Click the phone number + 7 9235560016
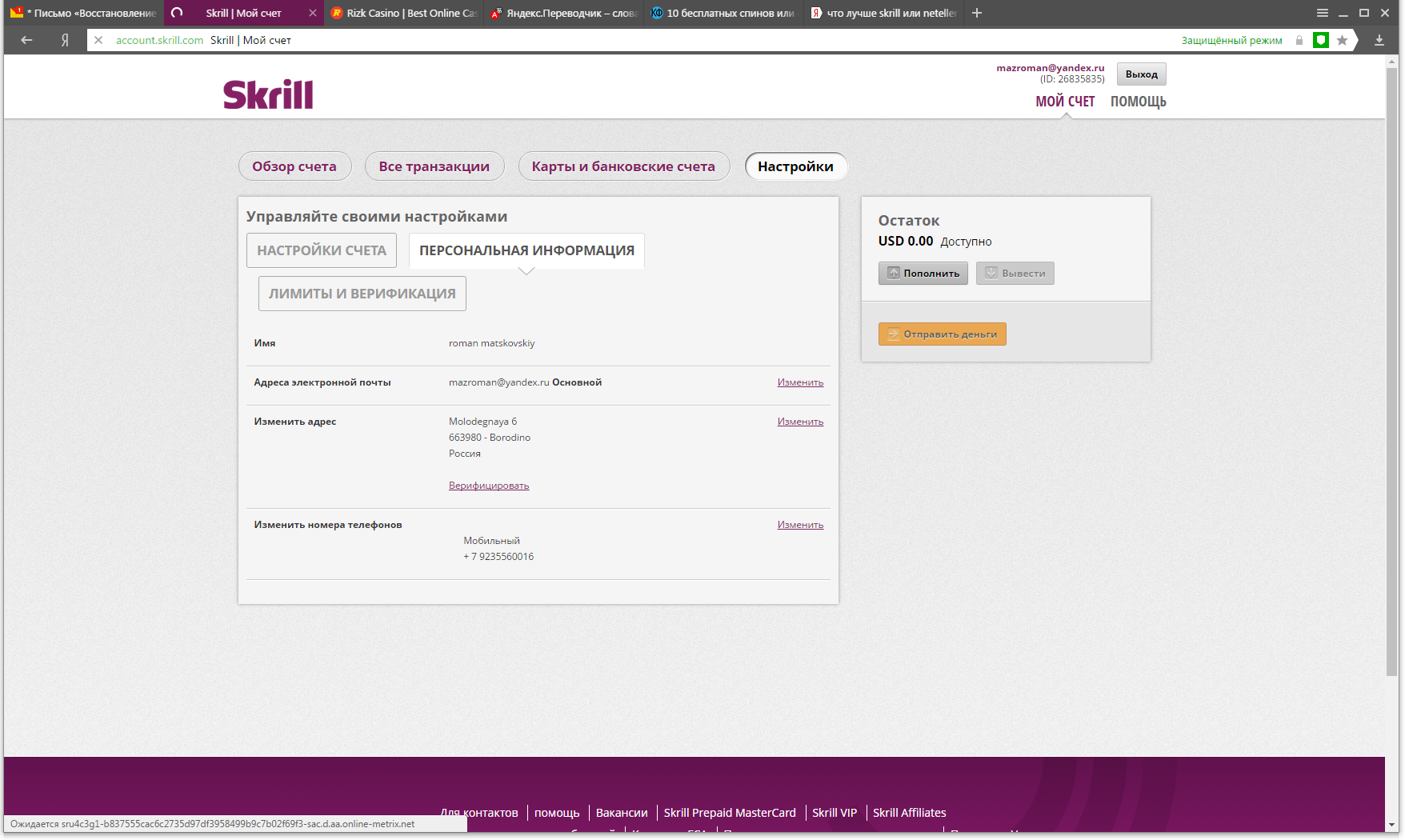 pyautogui.click(x=498, y=557)
